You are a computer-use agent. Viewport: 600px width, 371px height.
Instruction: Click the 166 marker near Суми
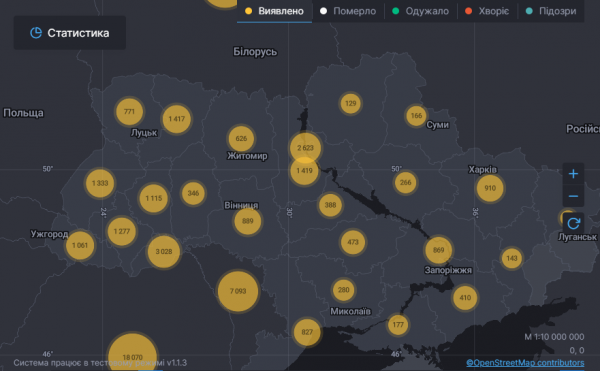416,115
